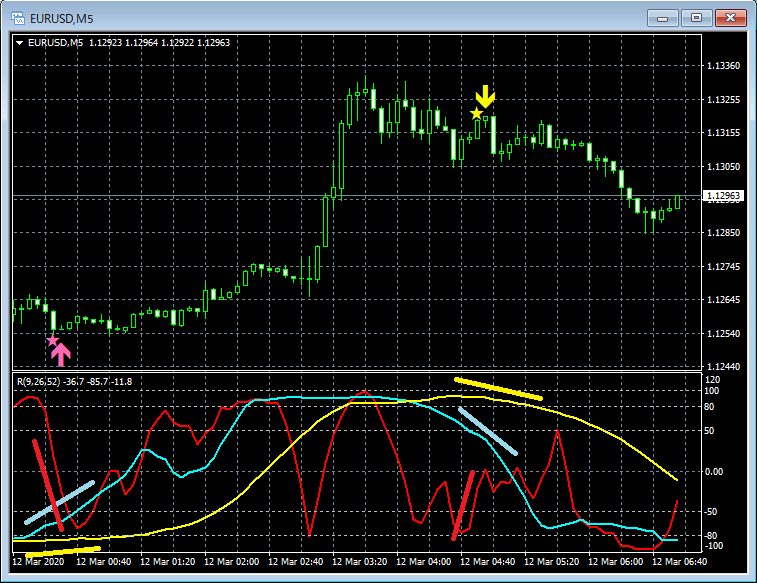The image size is (757, 583).
Task: Click the EURUSD,M5 chart window icon
Action: coord(18,18)
